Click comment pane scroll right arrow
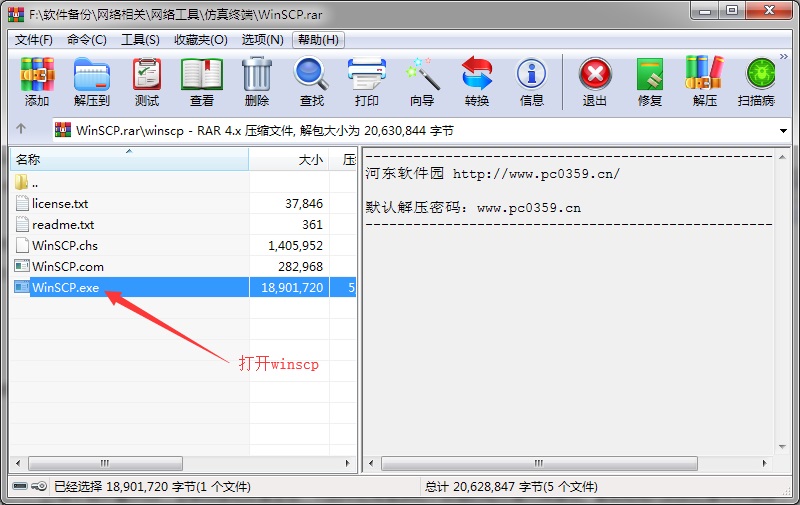 click(x=764, y=463)
